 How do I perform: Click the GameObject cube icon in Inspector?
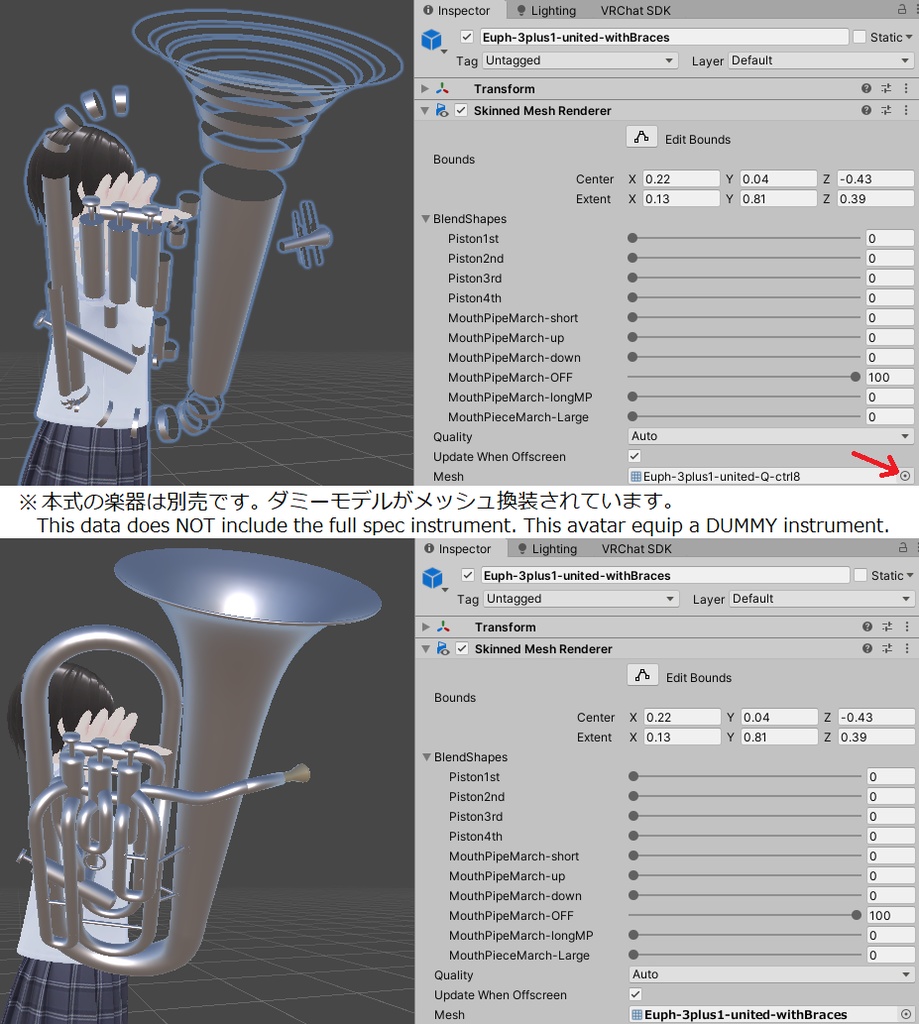click(431, 39)
